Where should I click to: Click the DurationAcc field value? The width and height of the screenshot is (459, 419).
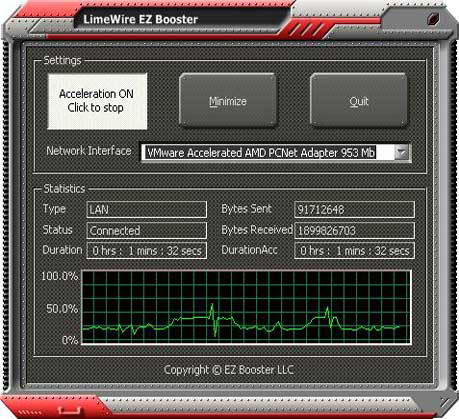pos(355,251)
